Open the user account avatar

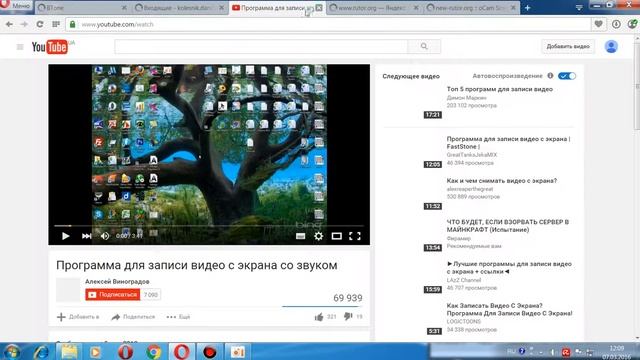[x=611, y=47]
